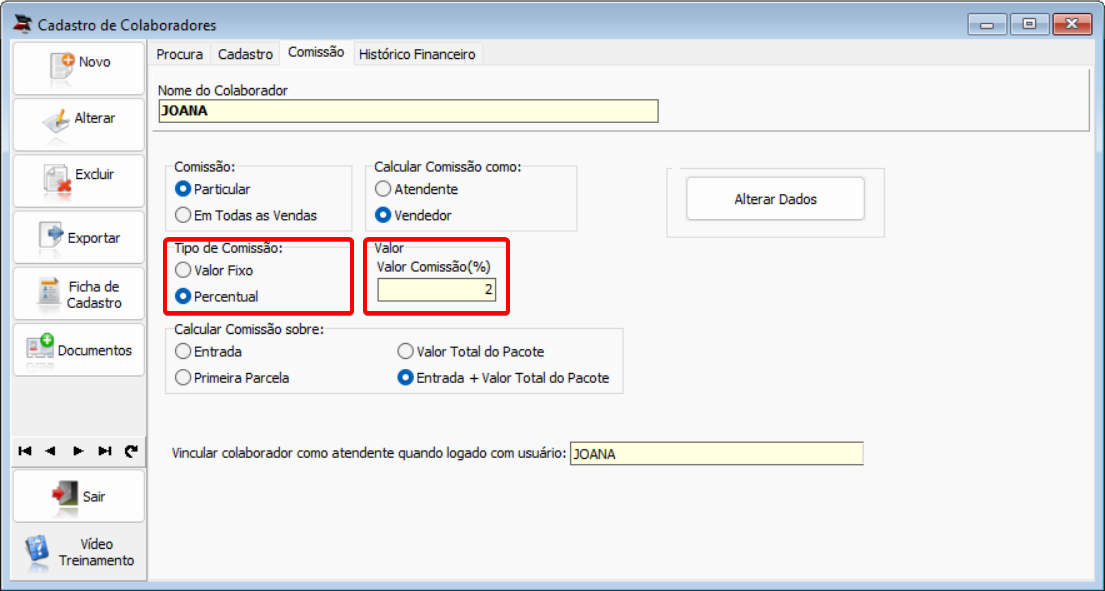1105x591 pixels.
Task: Open the Histórico Financeiro tab
Action: click(x=417, y=54)
